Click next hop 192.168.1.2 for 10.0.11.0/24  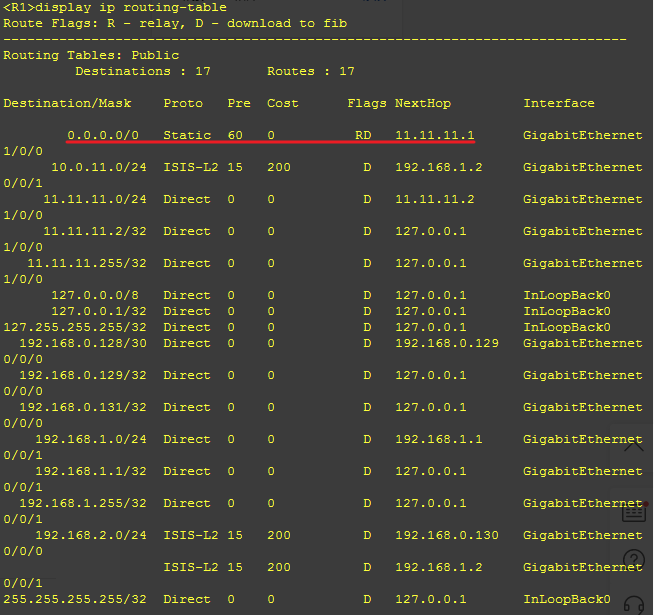[x=439, y=167]
